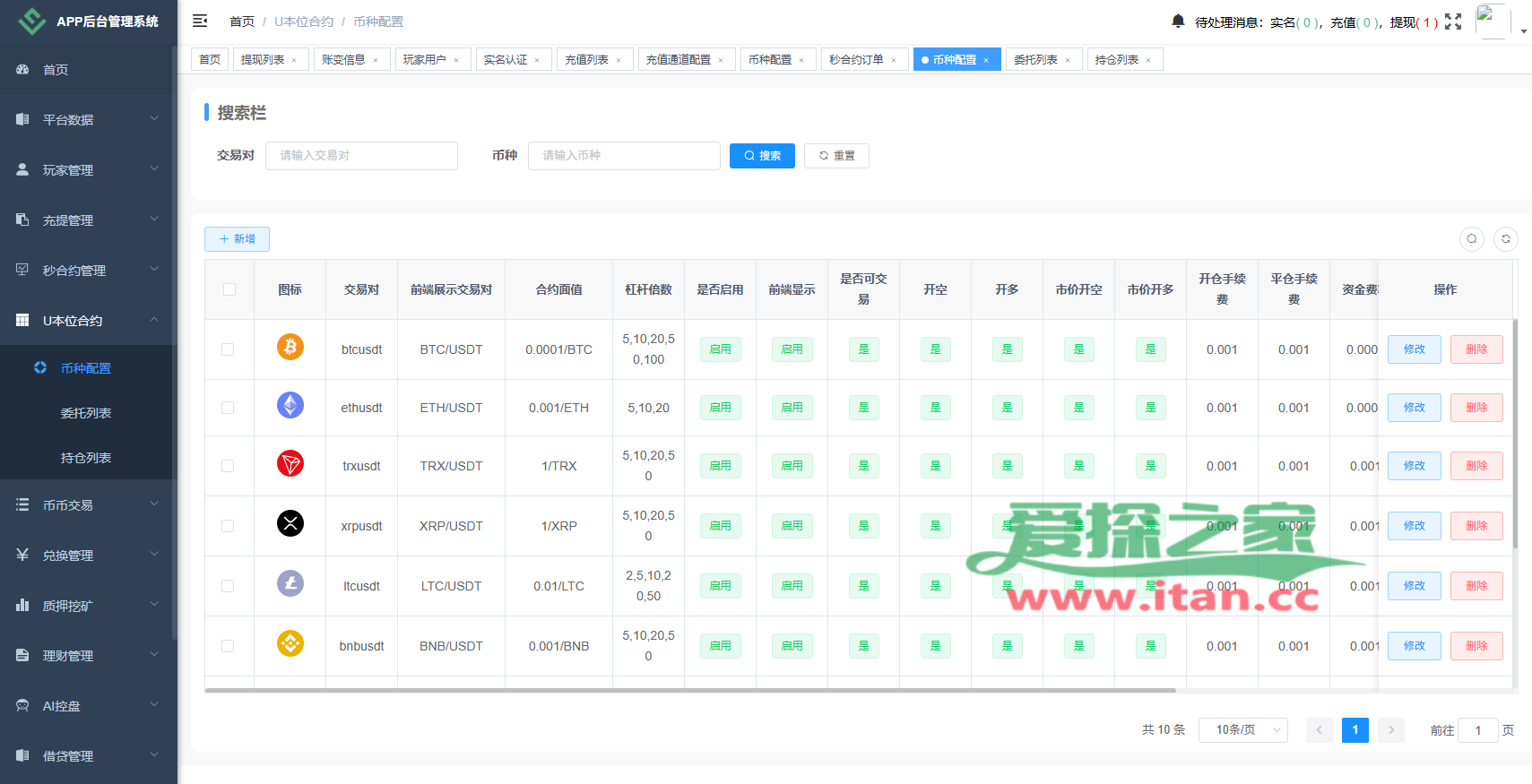This screenshot has height=784, width=1532.
Task: Click the round search toggle icon
Action: point(1471,239)
